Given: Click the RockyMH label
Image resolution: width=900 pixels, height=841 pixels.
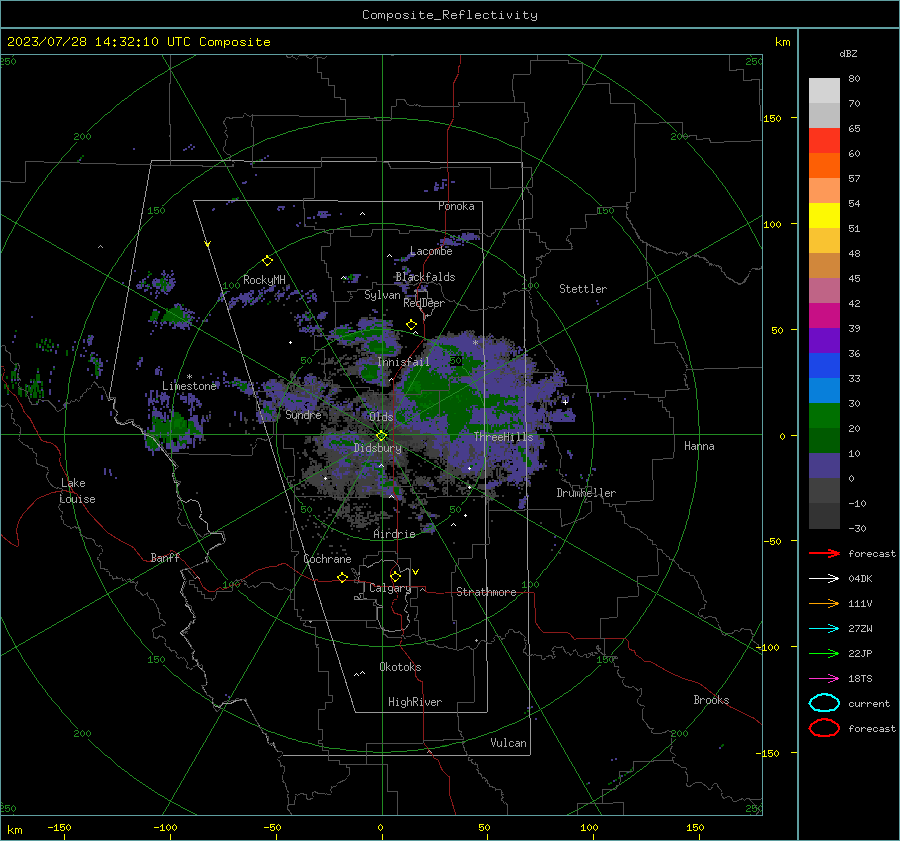Looking at the screenshot, I should click(264, 280).
